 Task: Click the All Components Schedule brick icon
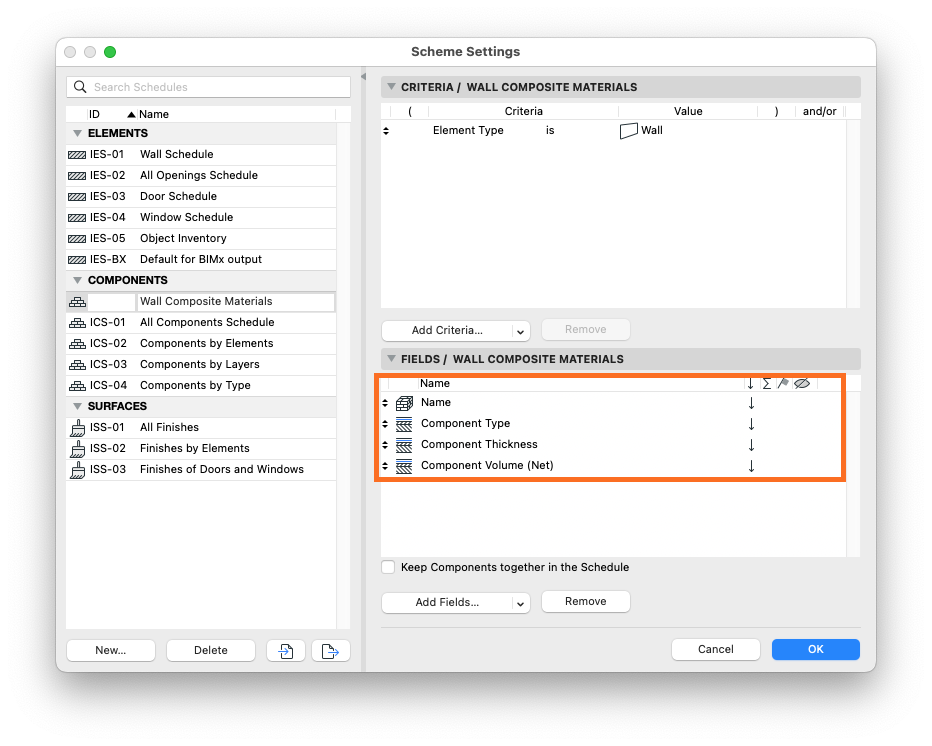coord(77,323)
